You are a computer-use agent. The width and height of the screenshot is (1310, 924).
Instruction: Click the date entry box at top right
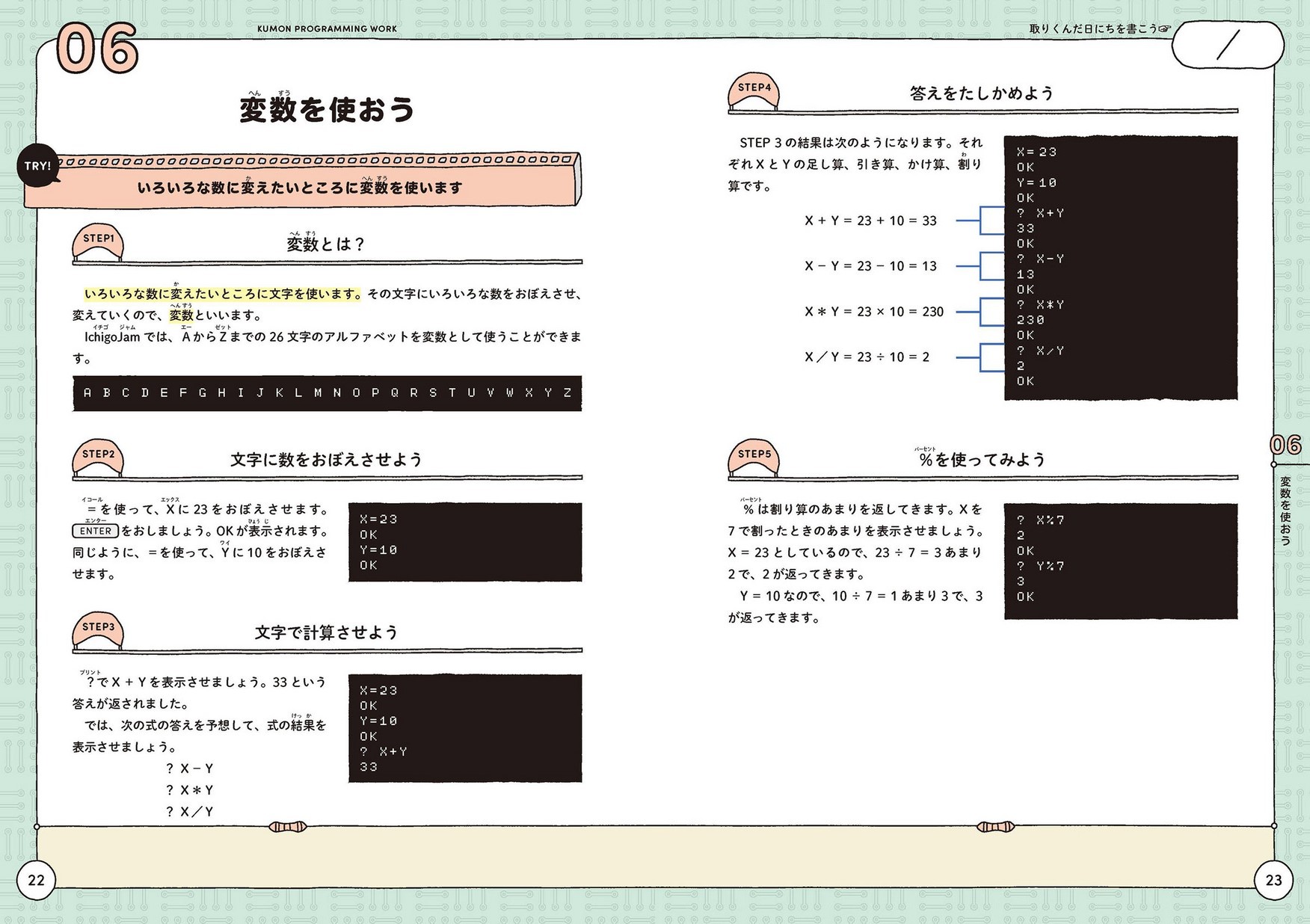click(1226, 46)
